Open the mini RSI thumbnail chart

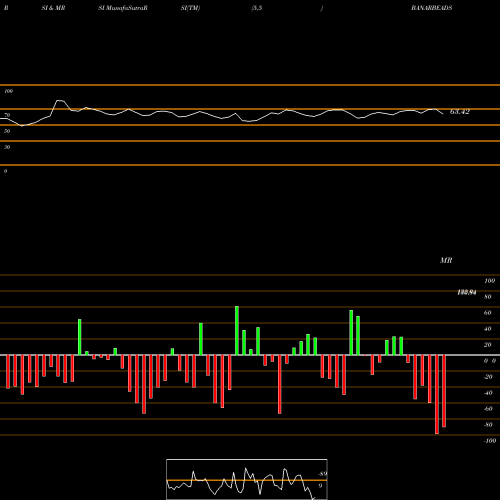click(247, 479)
